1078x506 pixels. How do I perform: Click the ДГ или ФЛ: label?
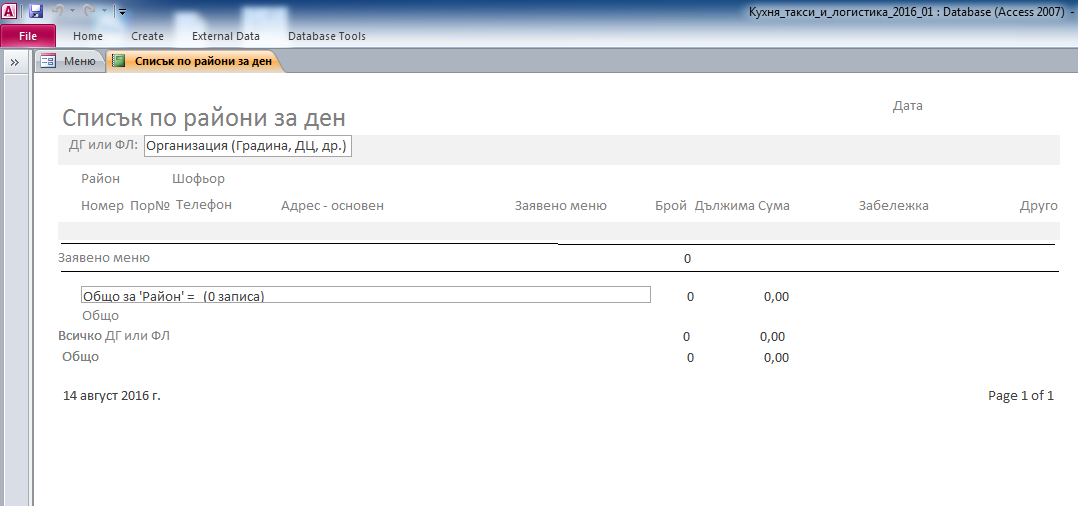click(103, 145)
